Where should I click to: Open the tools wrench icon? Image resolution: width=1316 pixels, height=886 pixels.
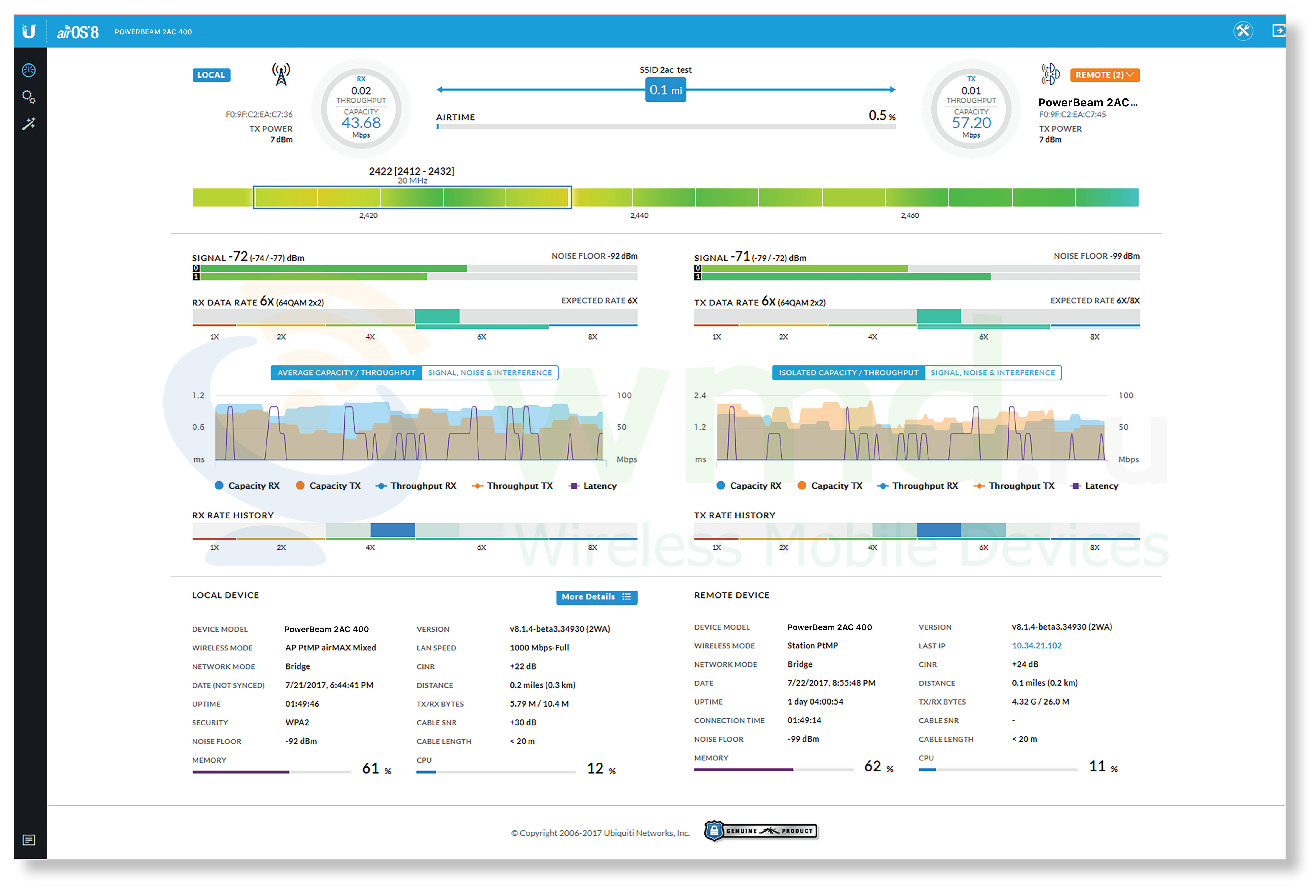(1243, 31)
